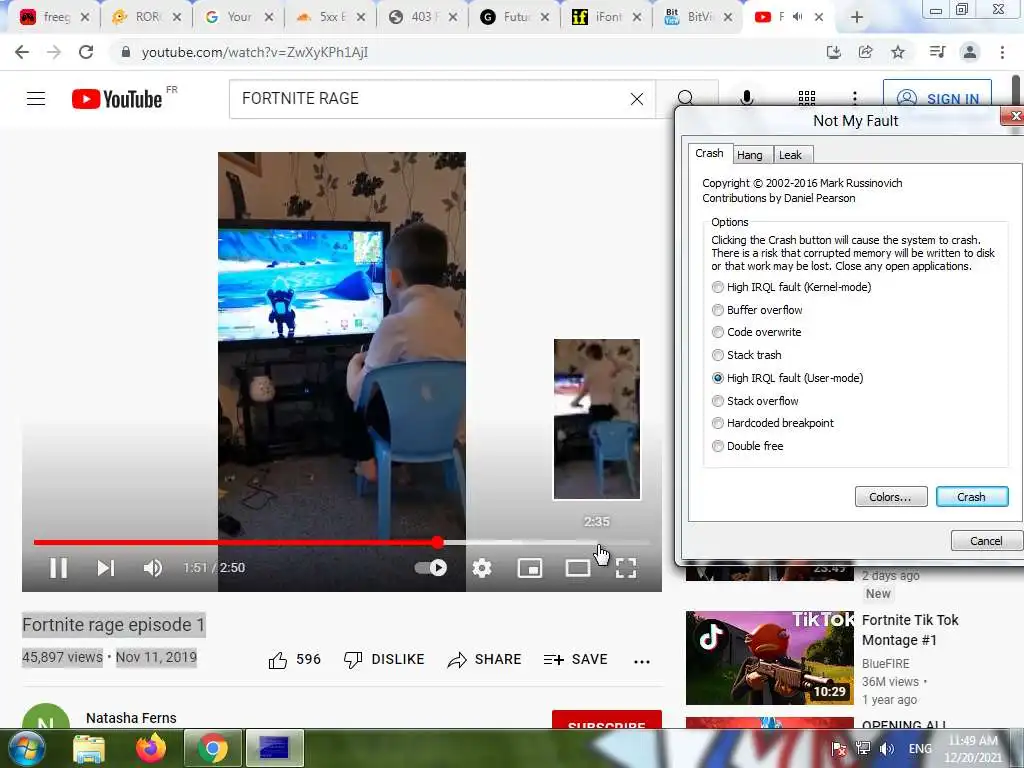Image resolution: width=1024 pixels, height=768 pixels.
Task: Select Buffer overflow option
Action: tap(757, 310)
